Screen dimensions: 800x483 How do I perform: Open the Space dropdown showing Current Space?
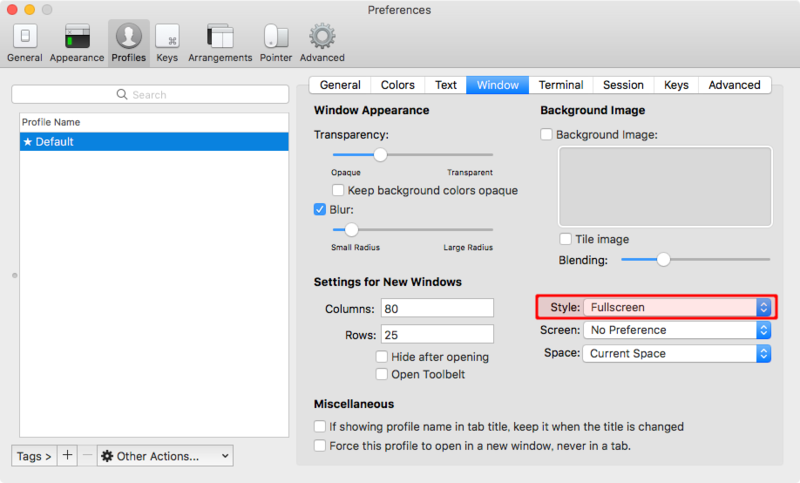tap(677, 353)
